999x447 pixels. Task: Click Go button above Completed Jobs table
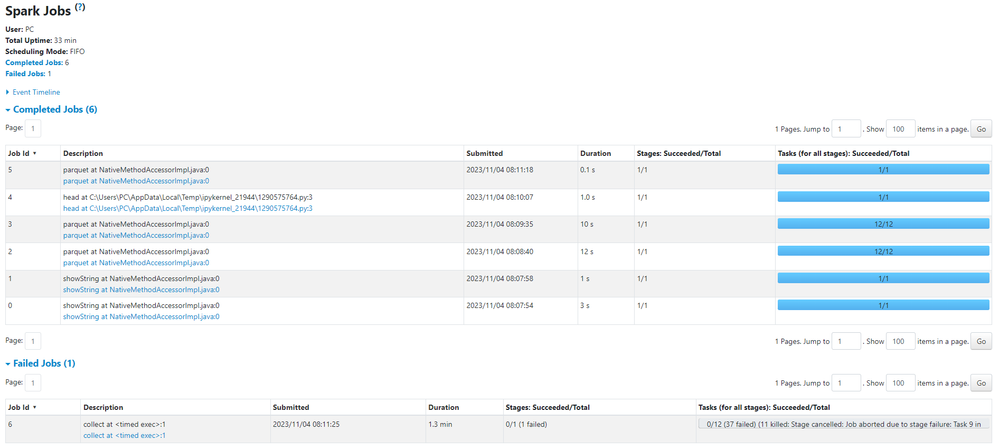[x=981, y=129]
